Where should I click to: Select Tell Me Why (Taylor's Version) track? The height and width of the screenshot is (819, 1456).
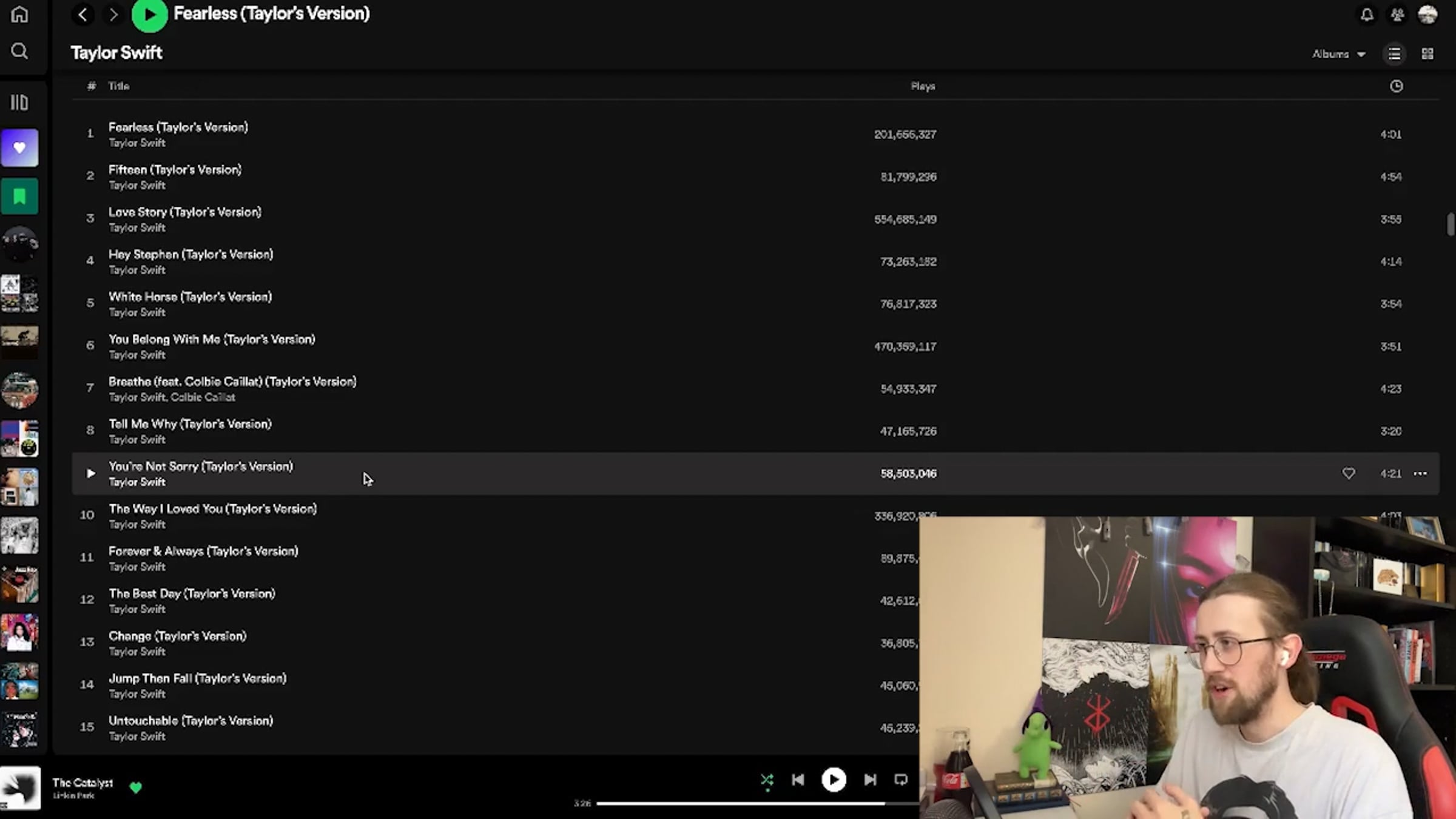pos(190,424)
